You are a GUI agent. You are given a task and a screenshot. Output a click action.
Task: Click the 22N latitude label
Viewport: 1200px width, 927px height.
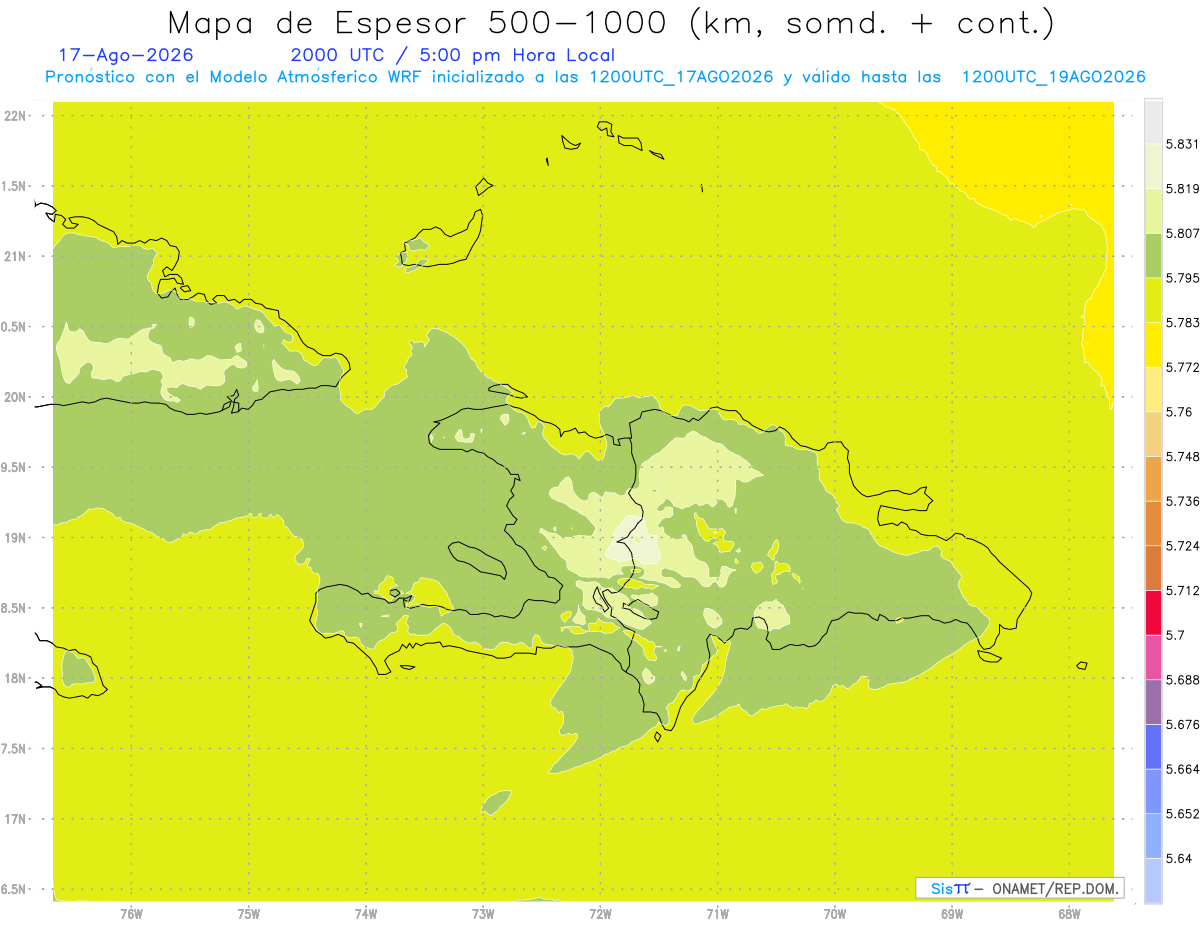click(15, 115)
